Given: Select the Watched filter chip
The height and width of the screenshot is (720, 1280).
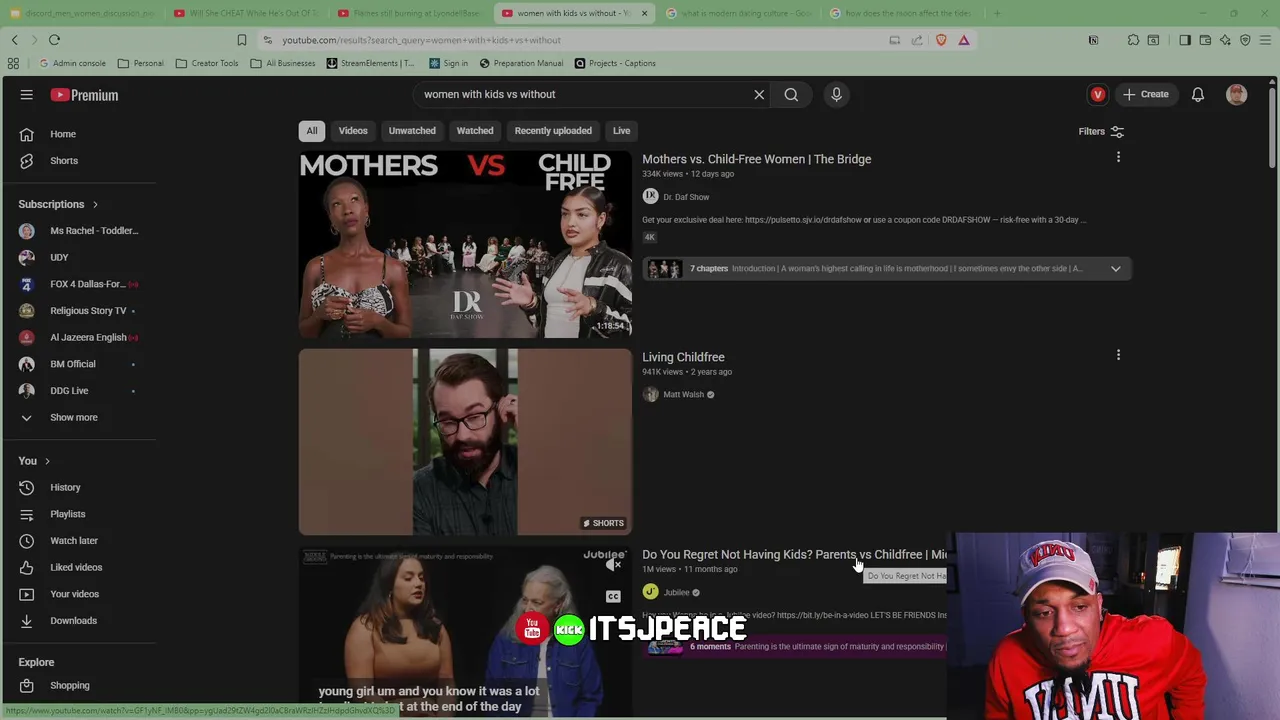Looking at the screenshot, I should click(475, 131).
